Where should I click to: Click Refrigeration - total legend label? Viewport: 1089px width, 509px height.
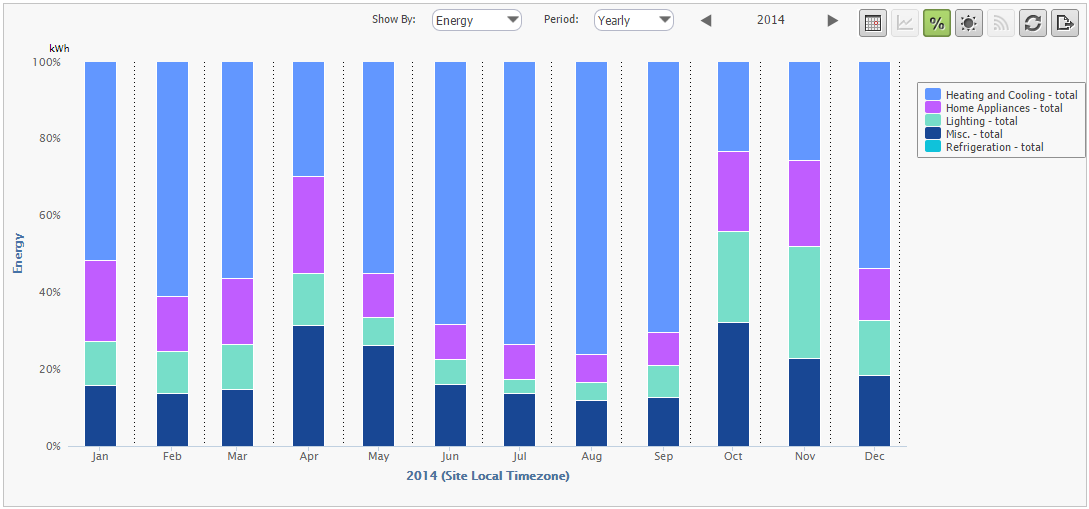(x=994, y=147)
